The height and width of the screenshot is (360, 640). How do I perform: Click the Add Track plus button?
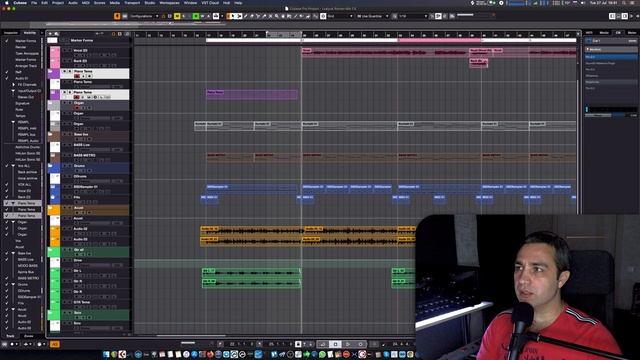tap(50, 34)
